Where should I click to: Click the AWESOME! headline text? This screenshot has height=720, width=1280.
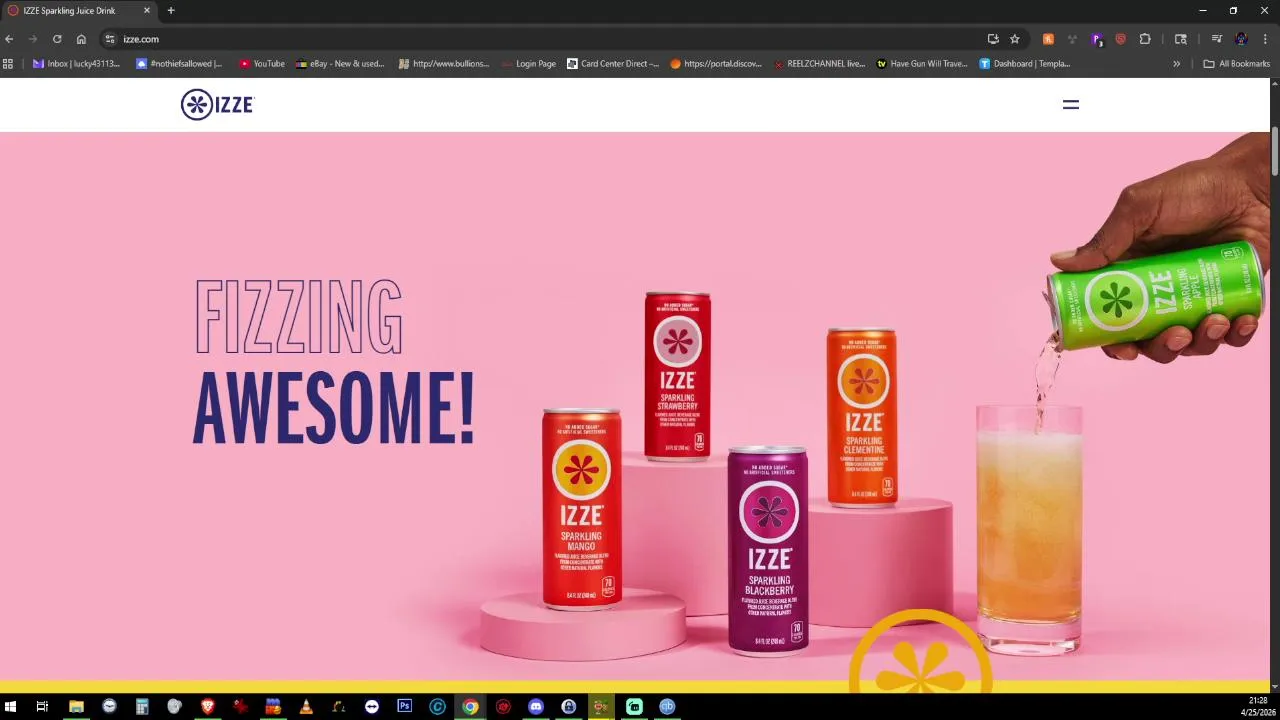pyautogui.click(x=333, y=408)
